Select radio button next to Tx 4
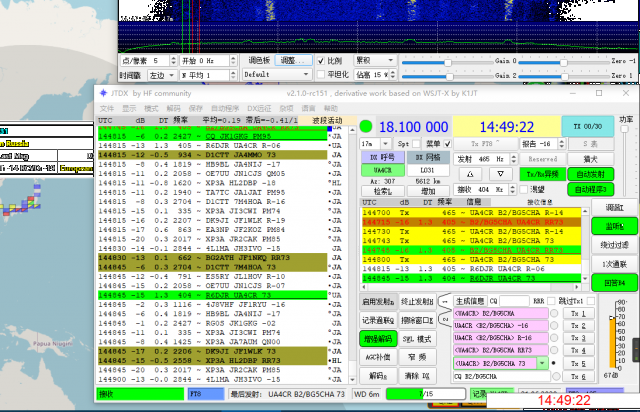 [x=554, y=350]
